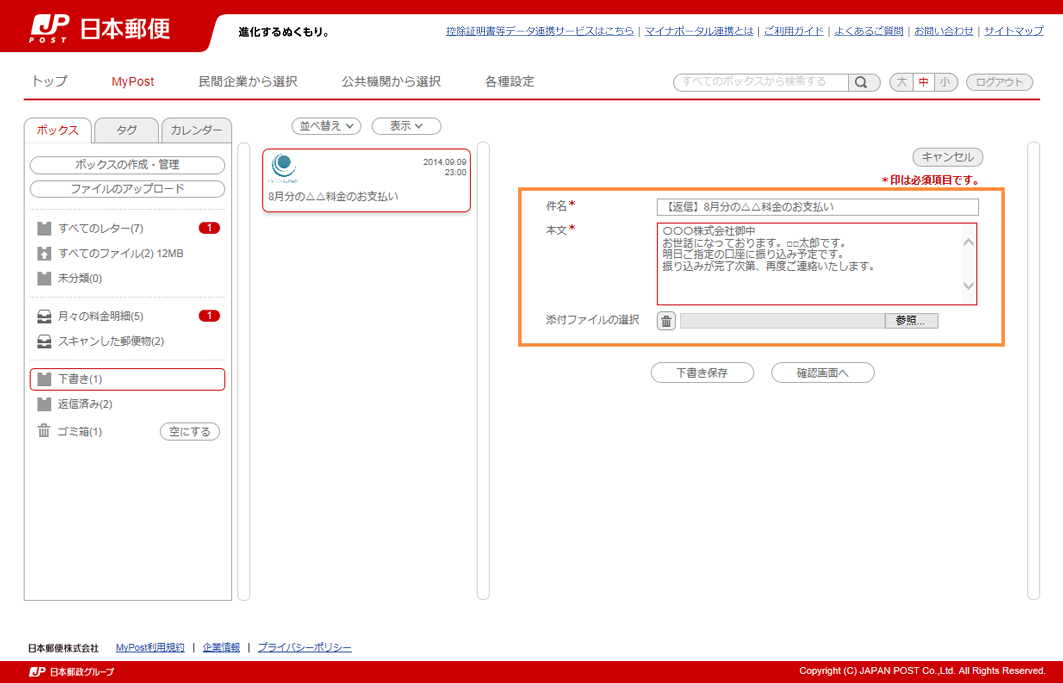The width and height of the screenshot is (1063, 683).
Task: Open プライバシーポリシー footer link
Action: point(304,648)
